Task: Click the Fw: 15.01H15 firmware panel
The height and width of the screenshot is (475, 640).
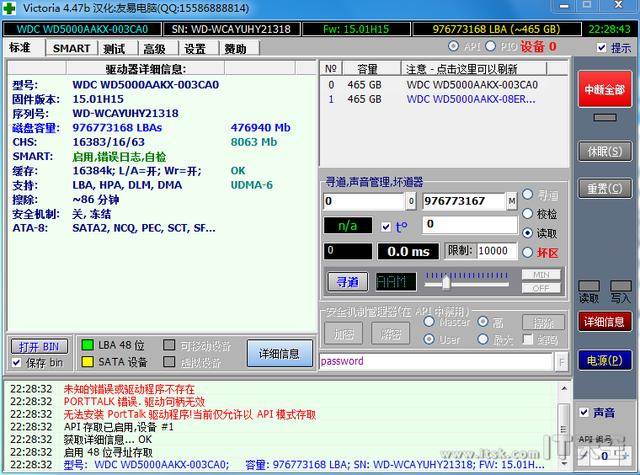Action: coord(356,29)
